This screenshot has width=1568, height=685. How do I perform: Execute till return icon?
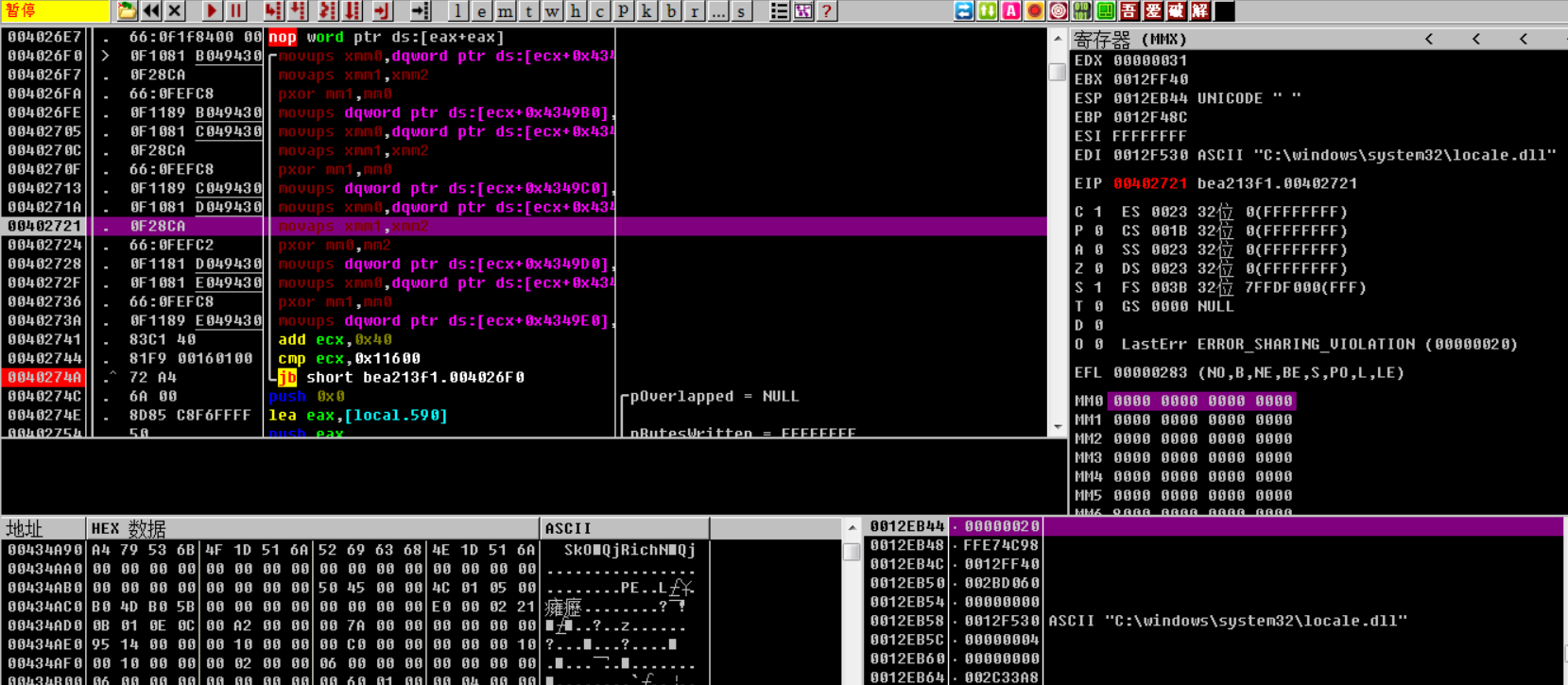(x=382, y=11)
